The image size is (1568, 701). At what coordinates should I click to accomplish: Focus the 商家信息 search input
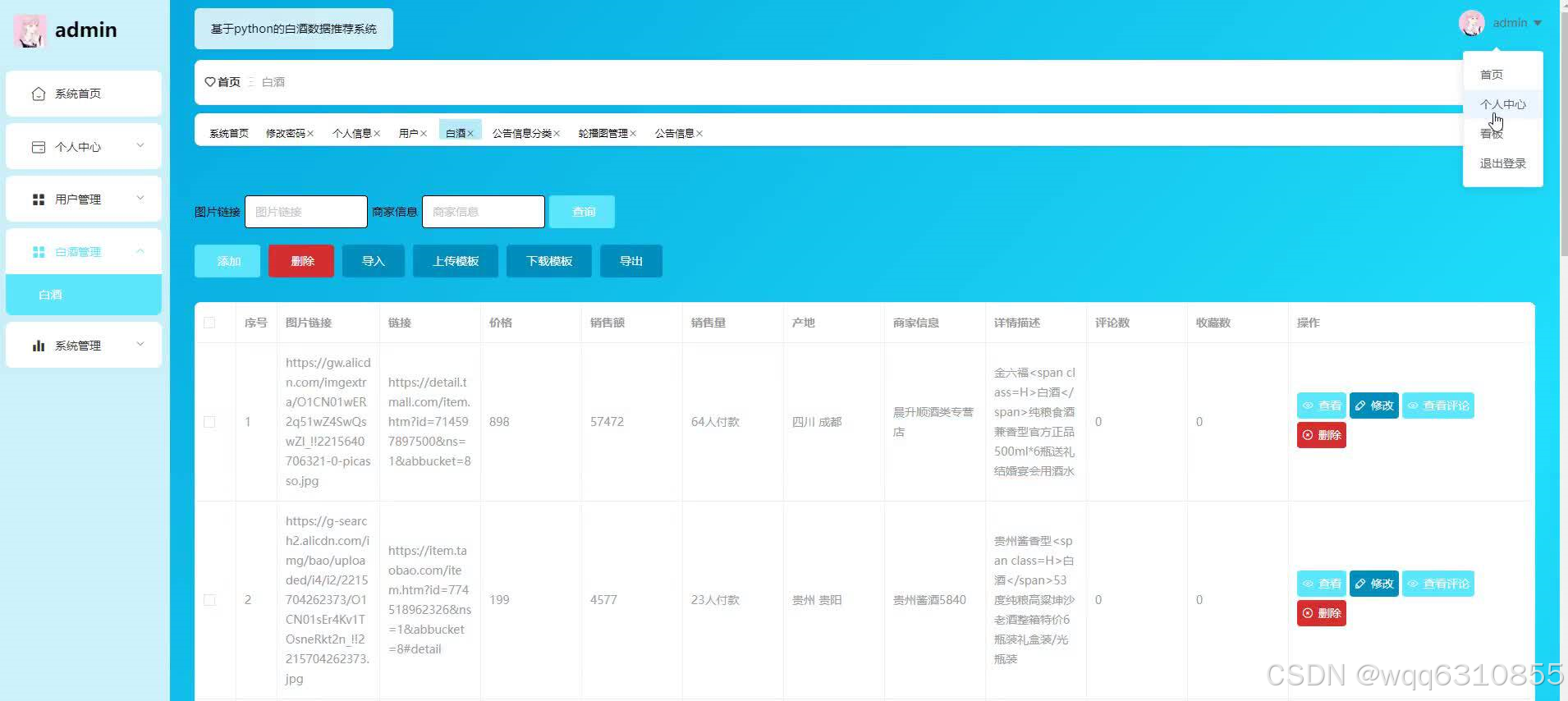[x=484, y=212]
